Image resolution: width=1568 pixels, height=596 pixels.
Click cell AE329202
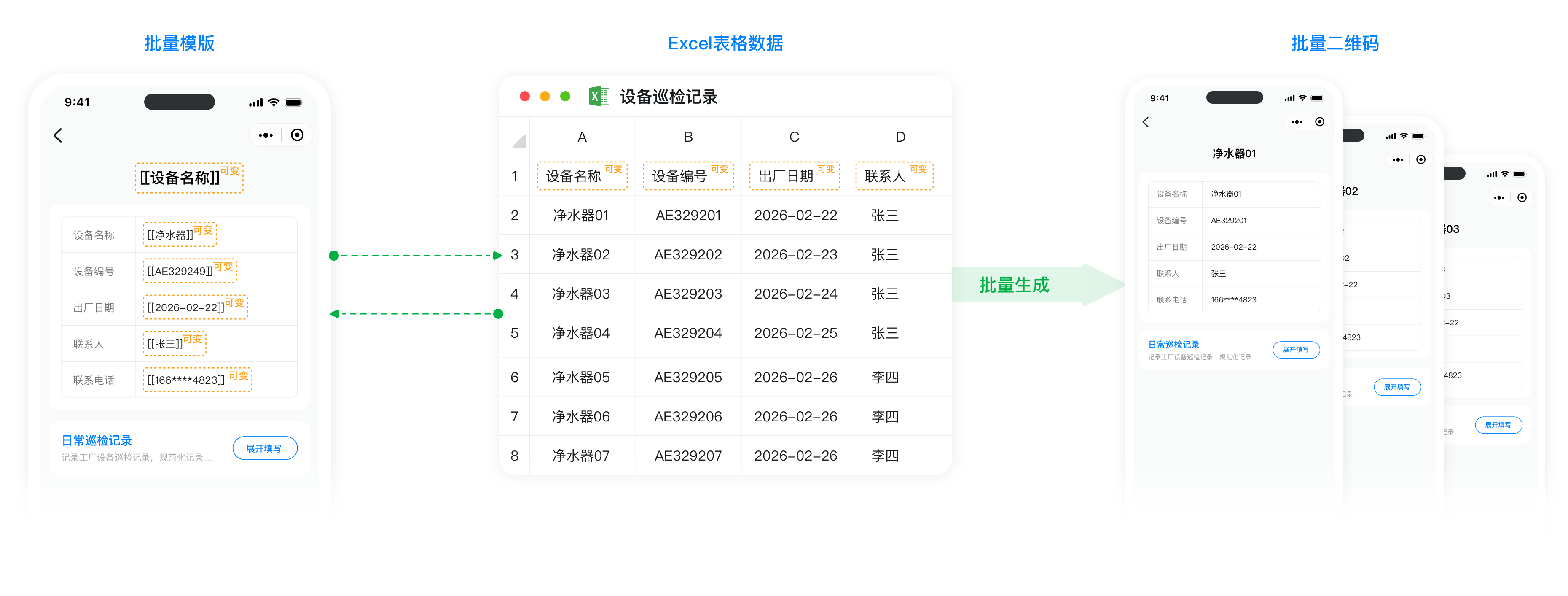(688, 255)
